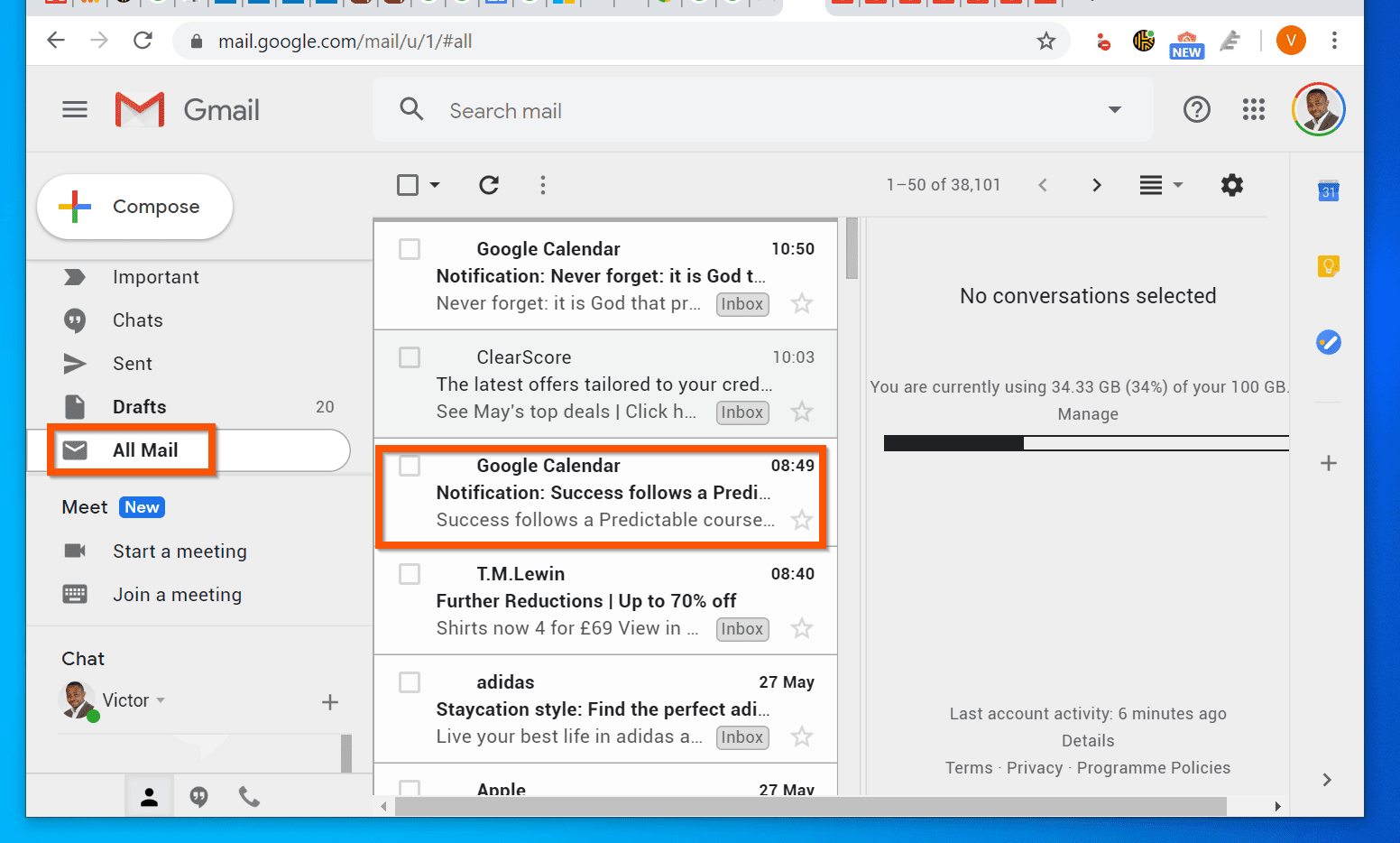
Task: Click the Manage storage link
Action: click(1087, 413)
